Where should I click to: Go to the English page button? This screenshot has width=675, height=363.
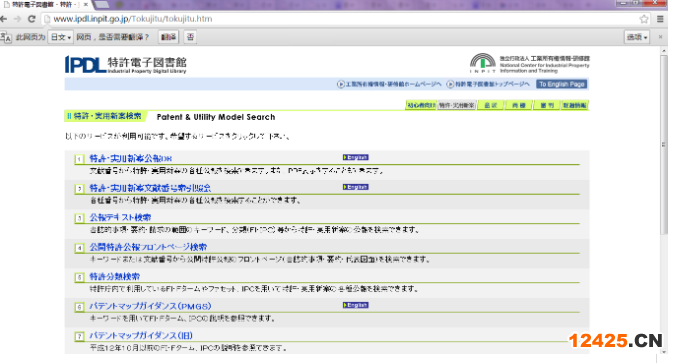[x=562, y=84]
